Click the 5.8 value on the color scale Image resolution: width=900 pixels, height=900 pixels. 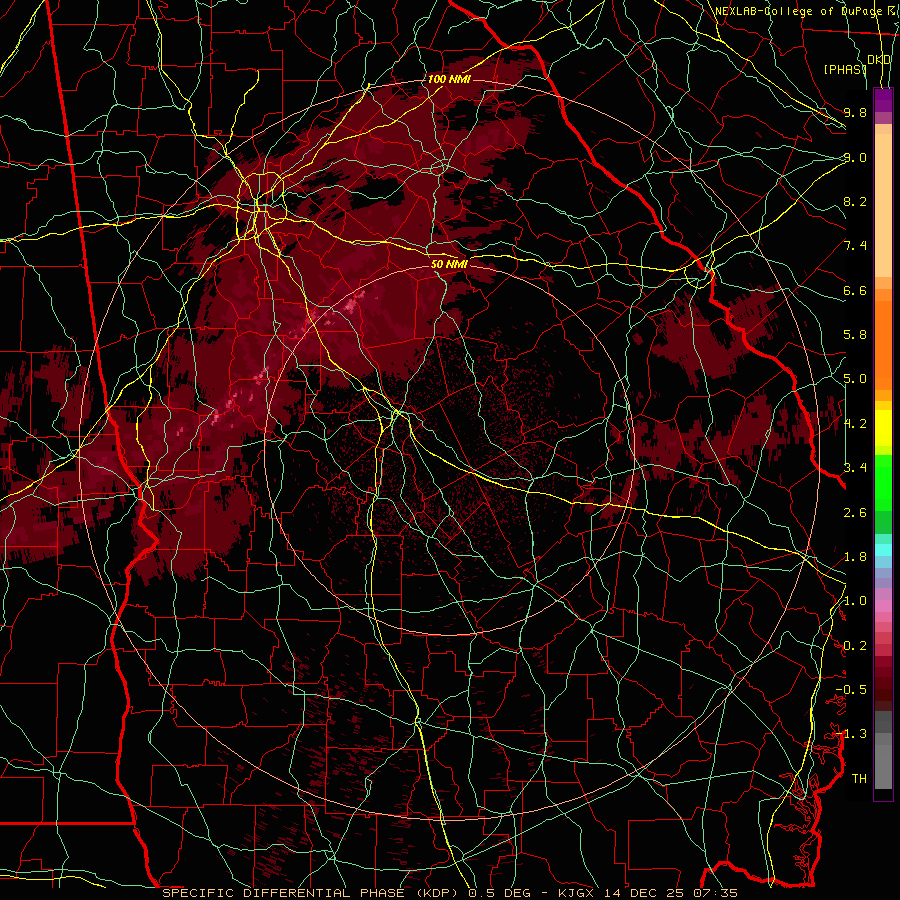855,335
